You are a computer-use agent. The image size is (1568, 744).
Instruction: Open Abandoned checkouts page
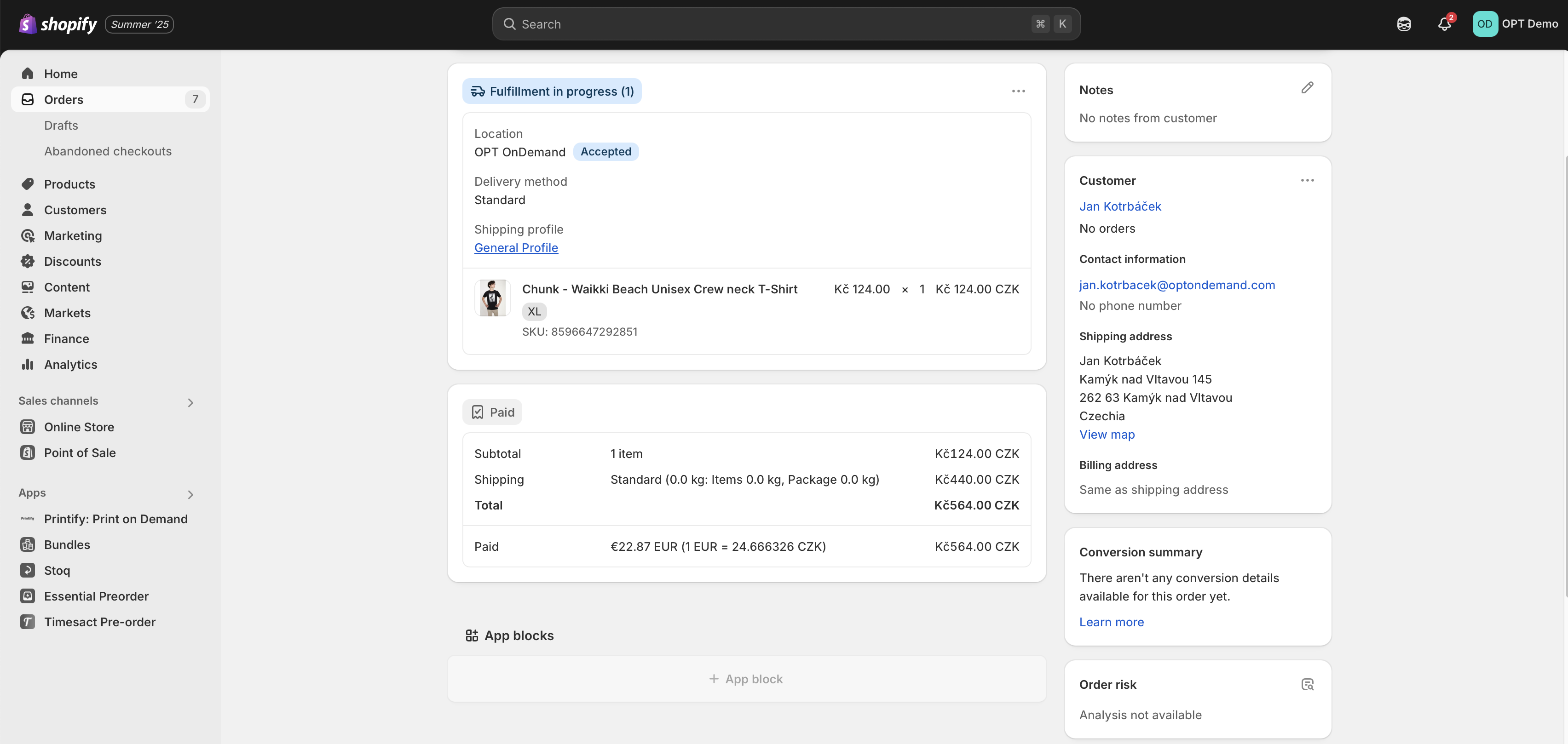click(x=108, y=151)
